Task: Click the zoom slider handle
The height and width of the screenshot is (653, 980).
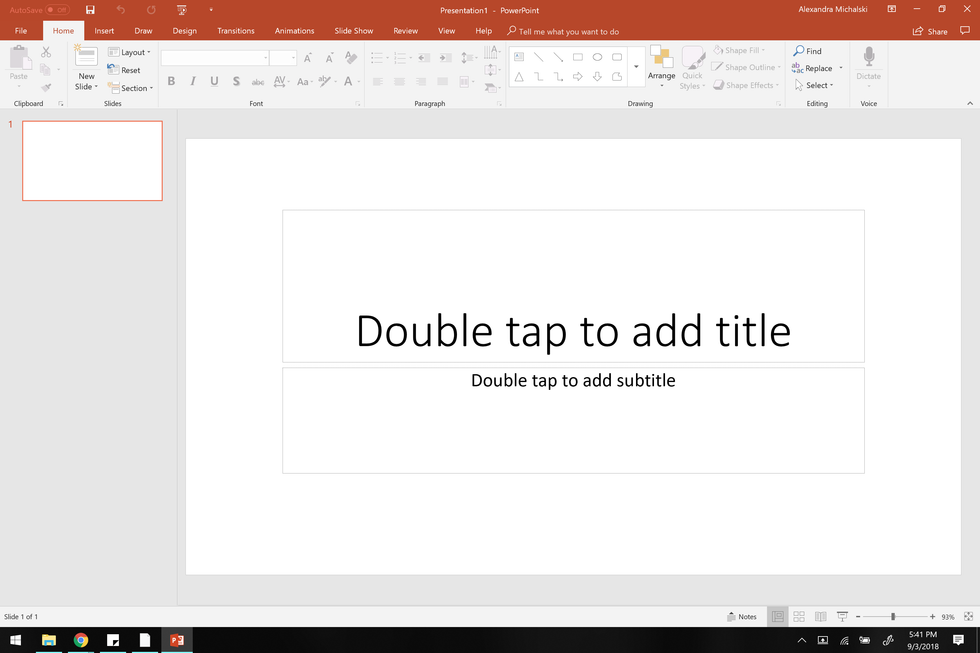Action: point(893,617)
